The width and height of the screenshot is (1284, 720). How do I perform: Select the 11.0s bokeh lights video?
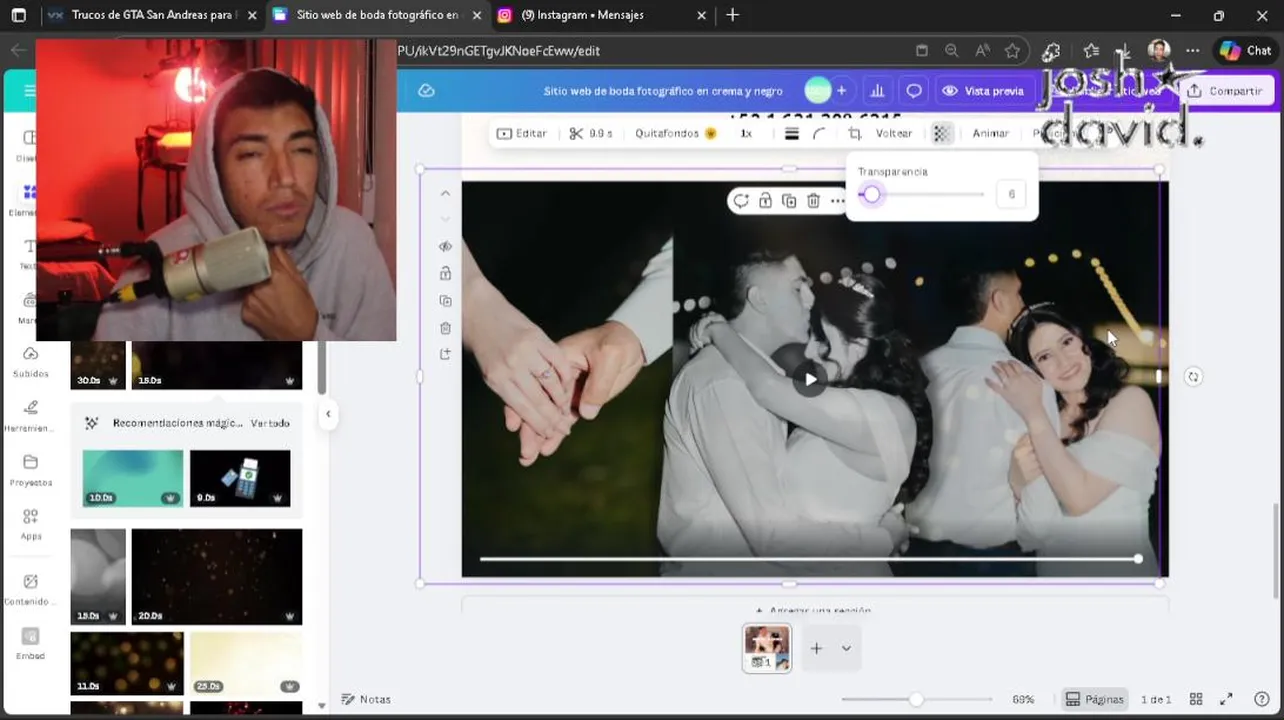pos(127,663)
